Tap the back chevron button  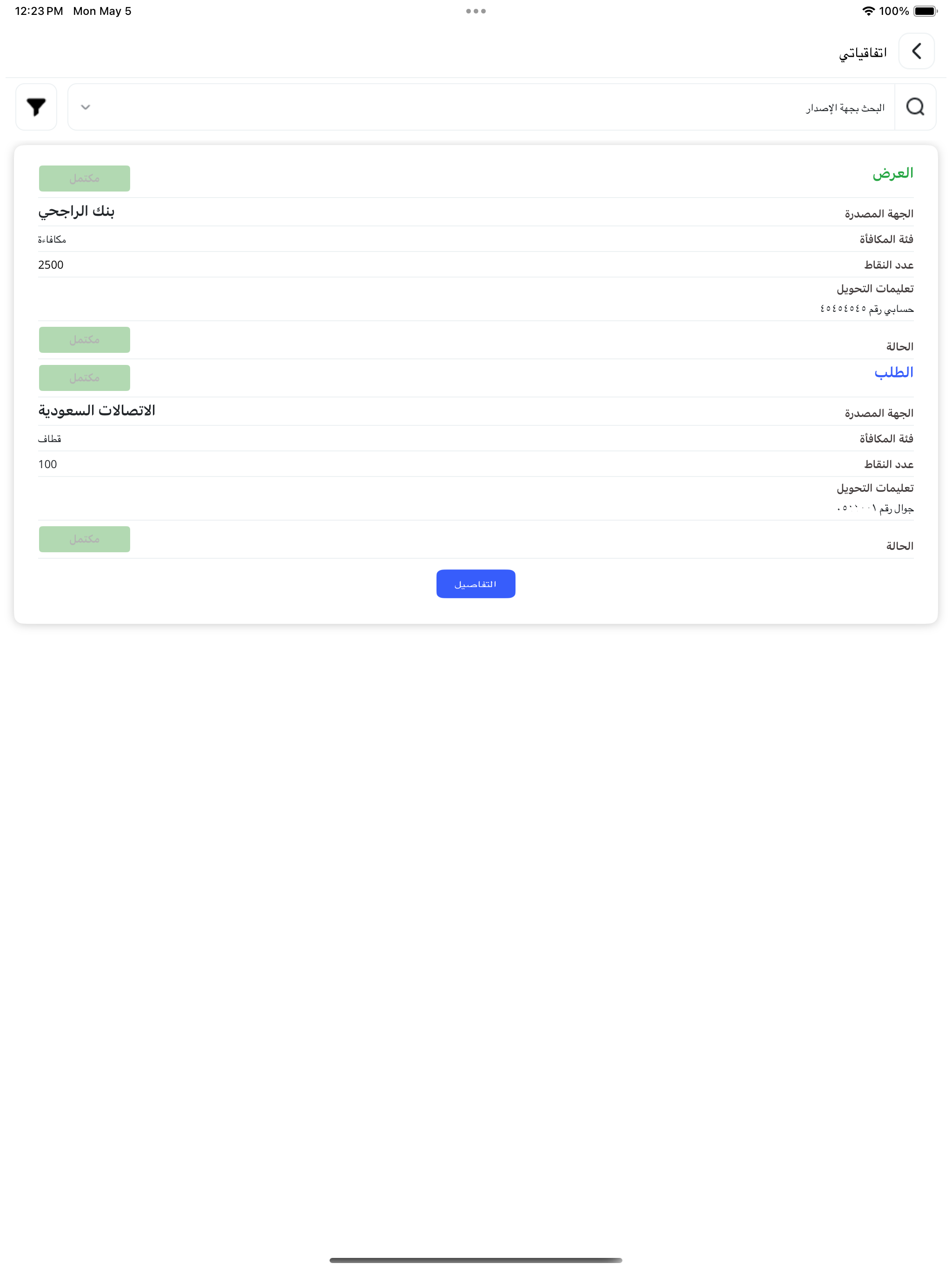click(916, 51)
